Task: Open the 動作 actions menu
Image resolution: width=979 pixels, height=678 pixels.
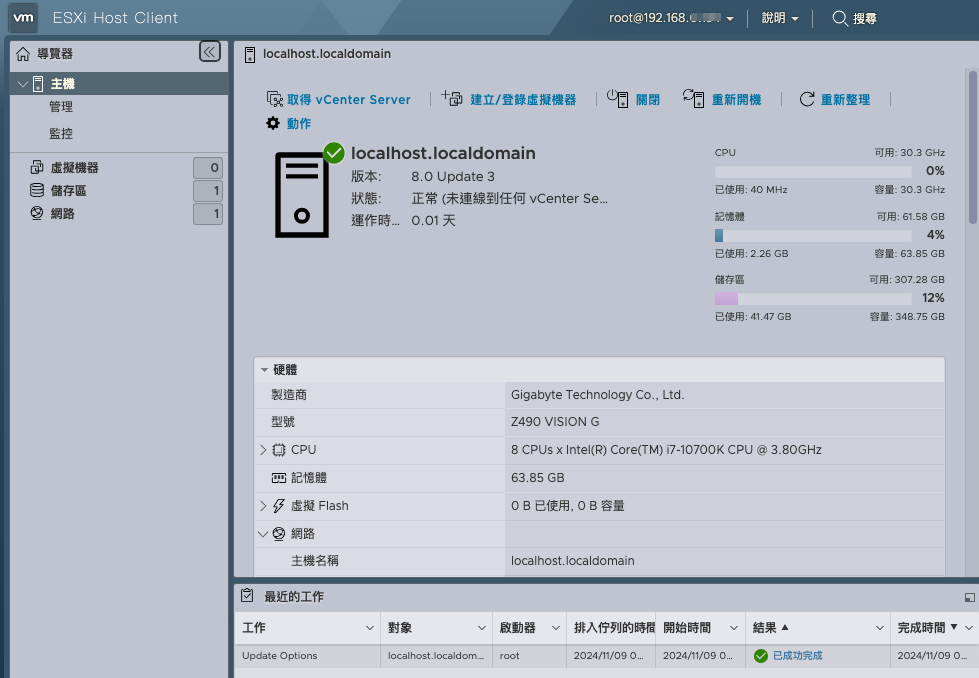Action: click(x=298, y=123)
